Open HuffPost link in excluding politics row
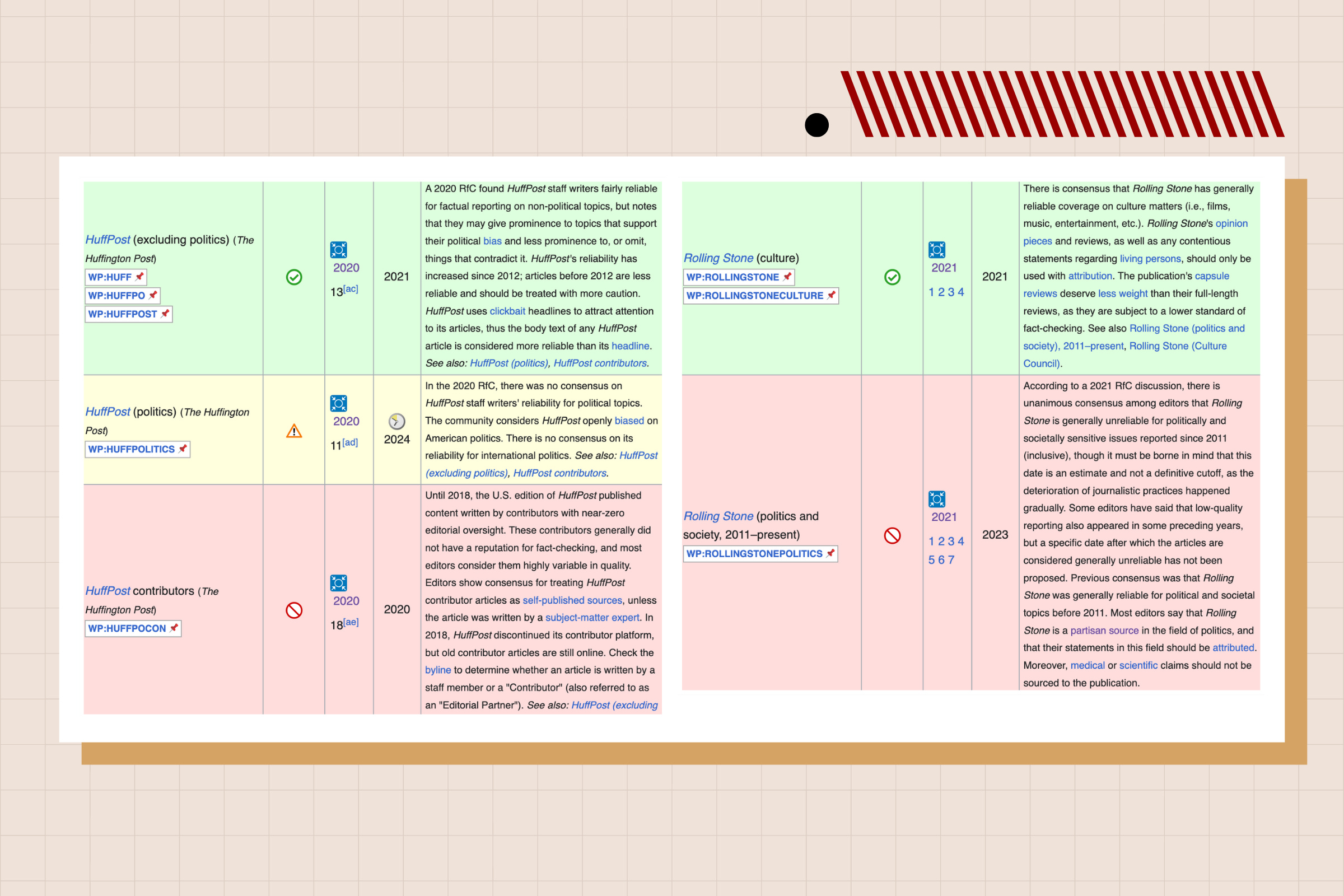Image resolution: width=1344 pixels, height=896 pixels. tap(108, 240)
